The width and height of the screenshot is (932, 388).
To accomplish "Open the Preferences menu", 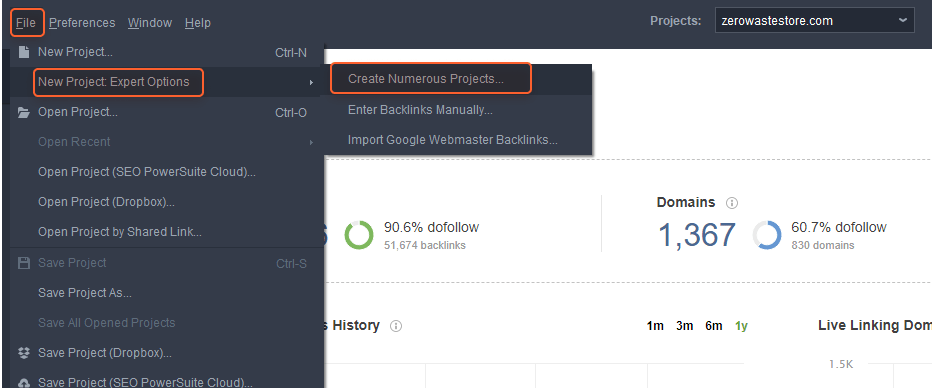I will [x=82, y=23].
